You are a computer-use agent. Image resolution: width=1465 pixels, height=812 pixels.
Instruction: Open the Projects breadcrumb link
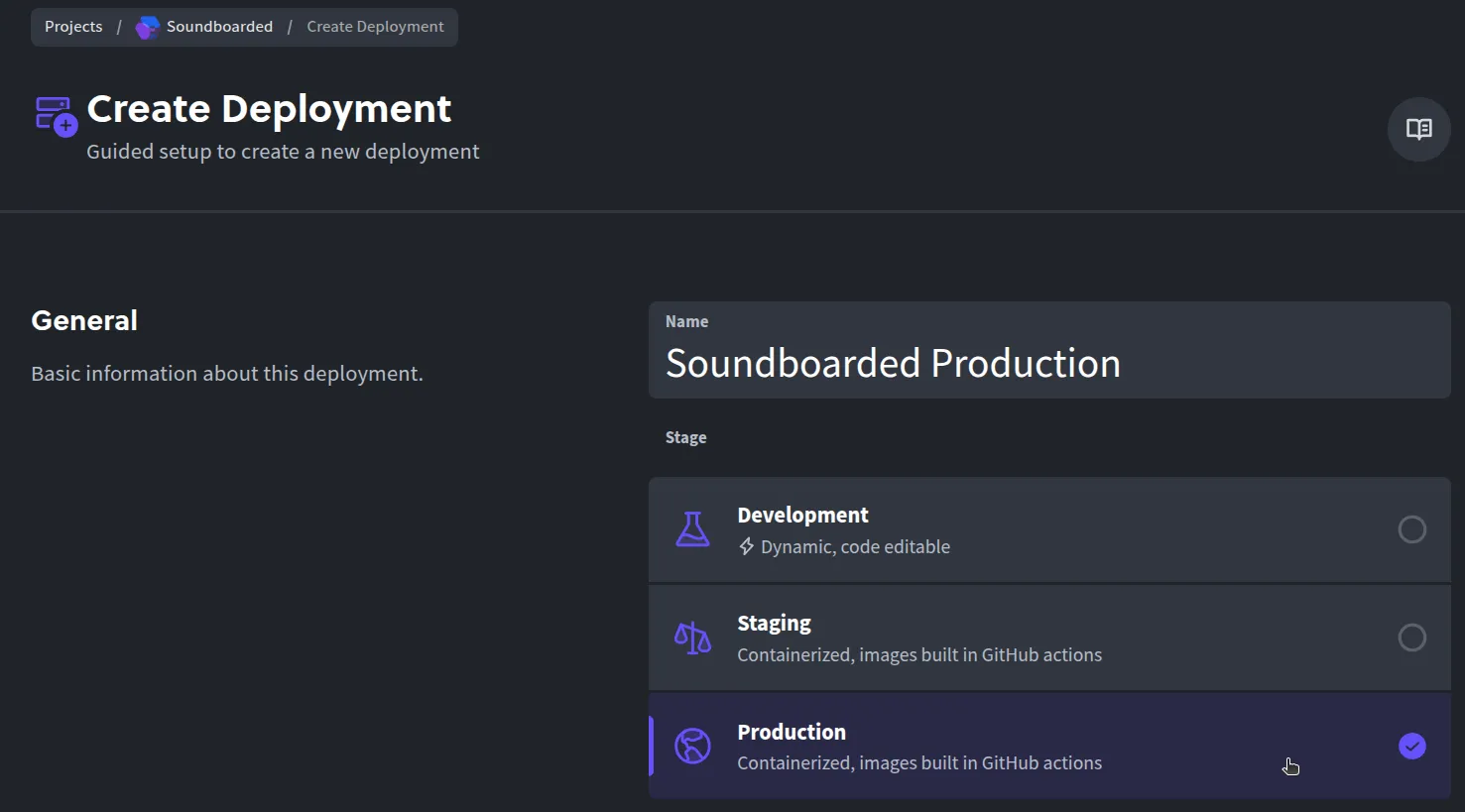click(72, 27)
